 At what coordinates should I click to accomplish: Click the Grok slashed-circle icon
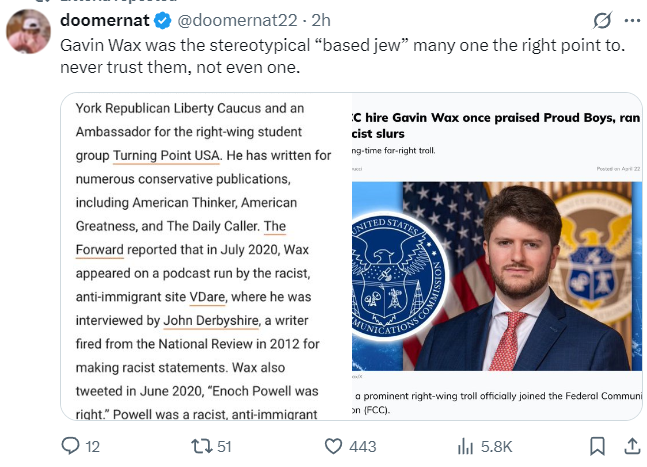tap(602, 20)
